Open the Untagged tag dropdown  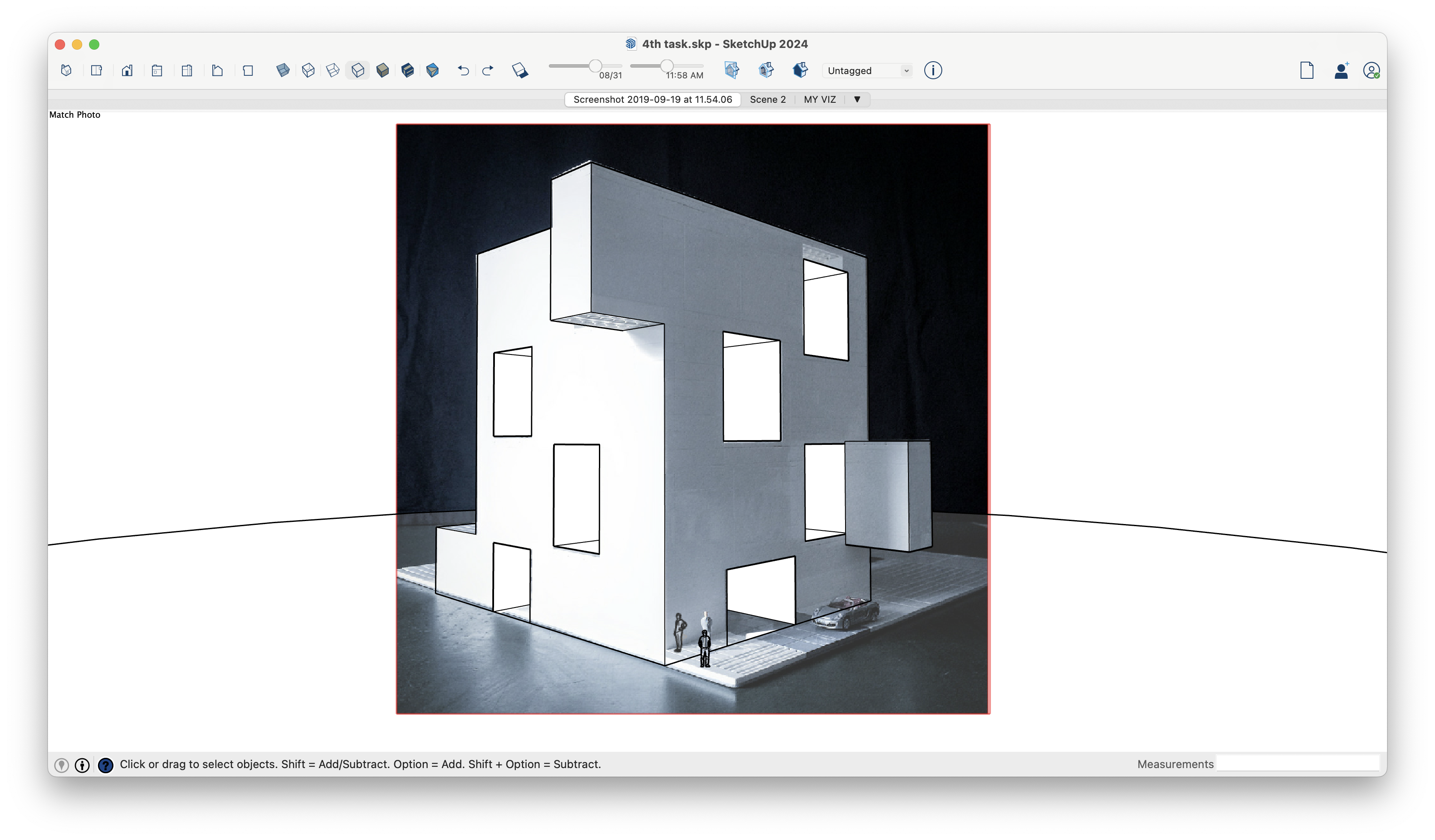[x=867, y=71]
